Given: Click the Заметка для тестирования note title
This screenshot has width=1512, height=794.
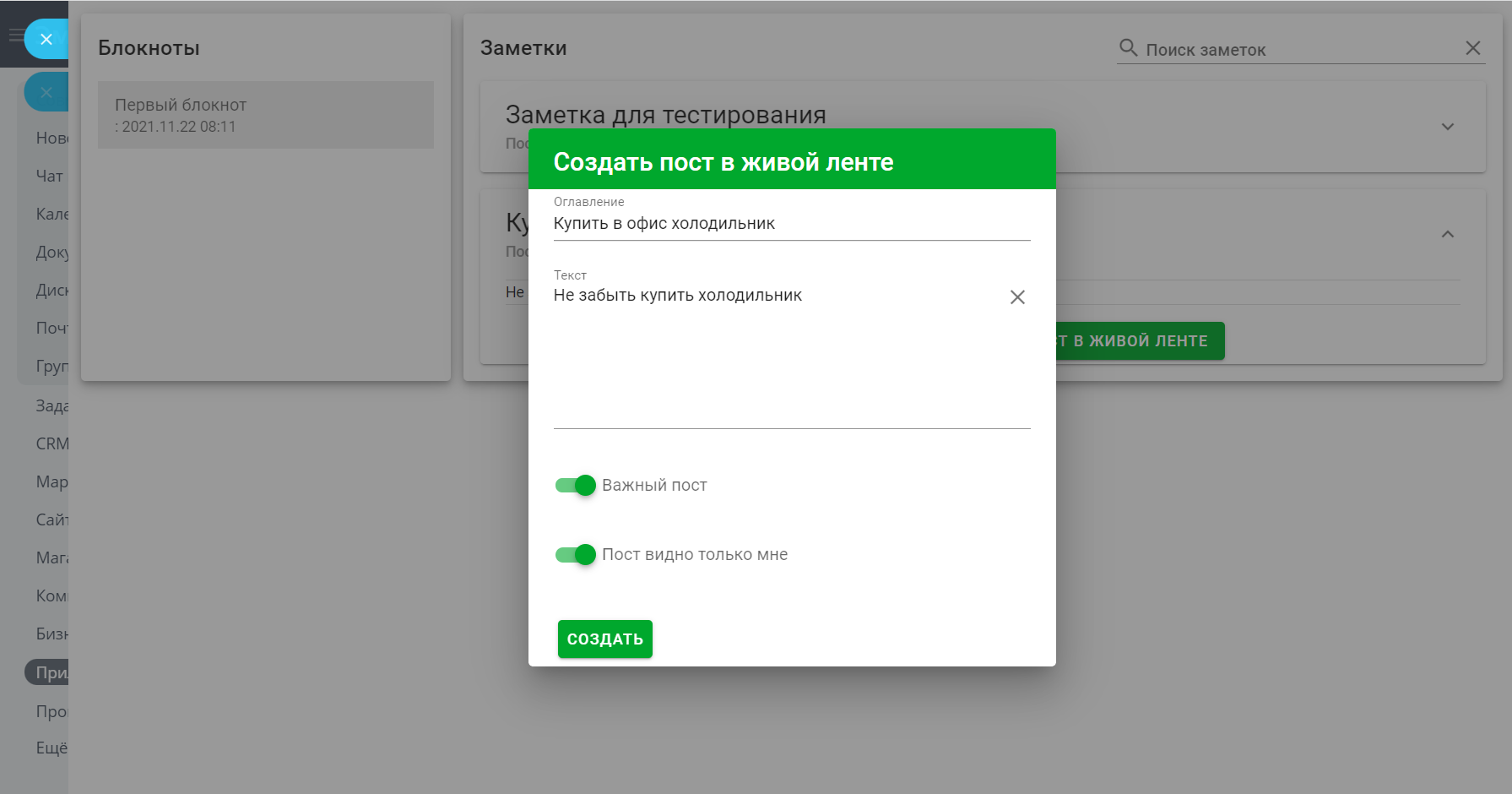Looking at the screenshot, I should 666,114.
